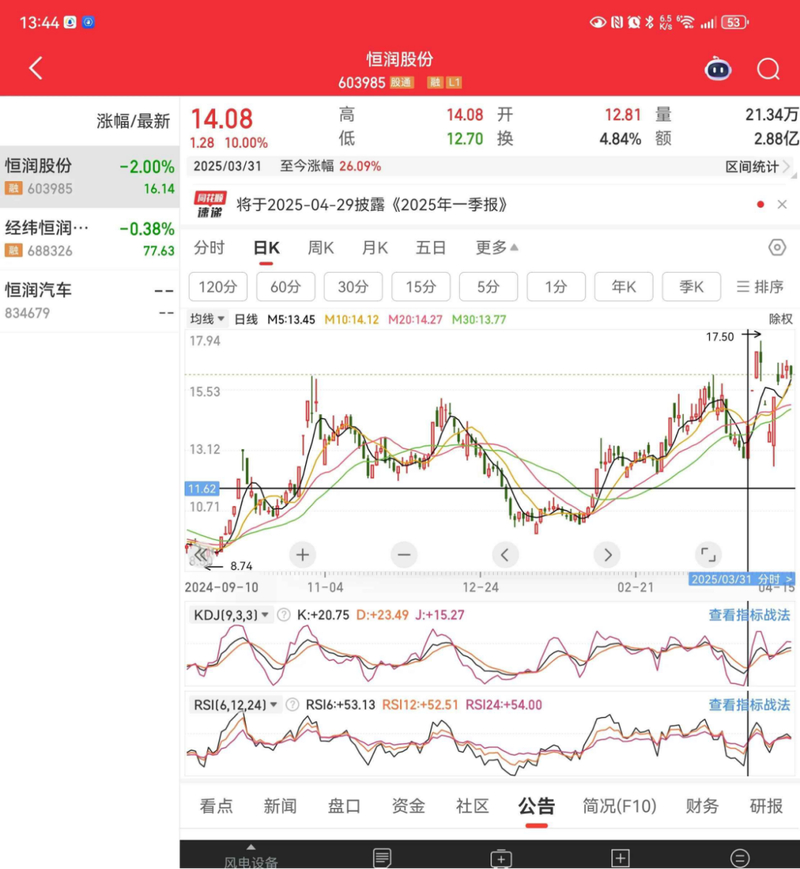Click KDJ indicator help question mark
This screenshot has width=800, height=869.
click(284, 615)
